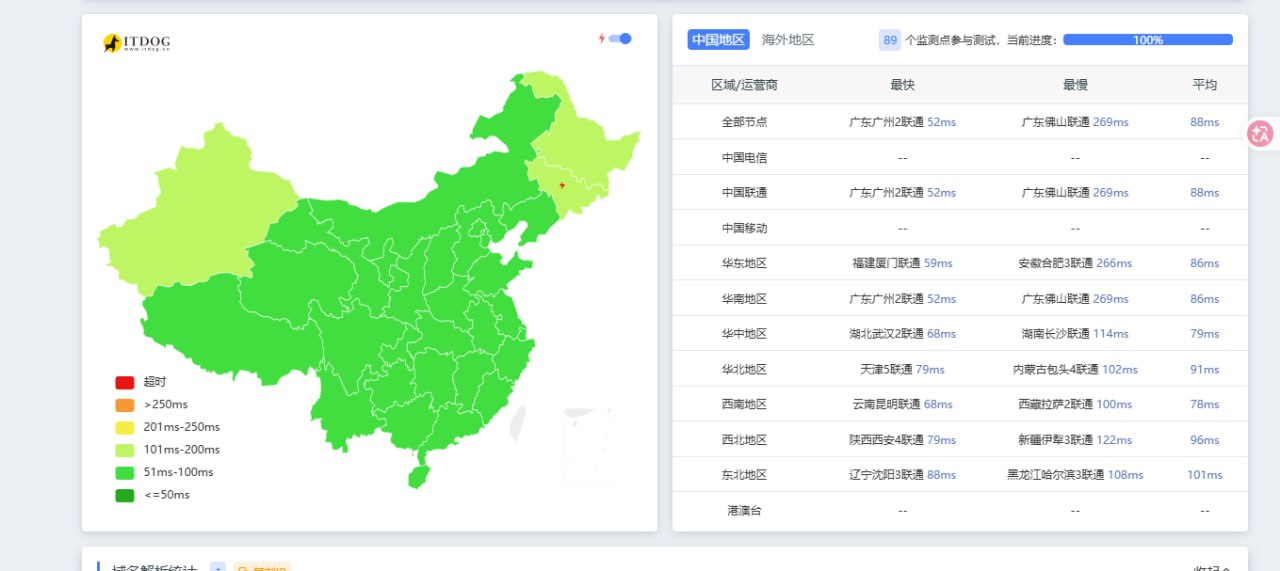Click 陕西西安4联通 79ms cell

pos(902,440)
